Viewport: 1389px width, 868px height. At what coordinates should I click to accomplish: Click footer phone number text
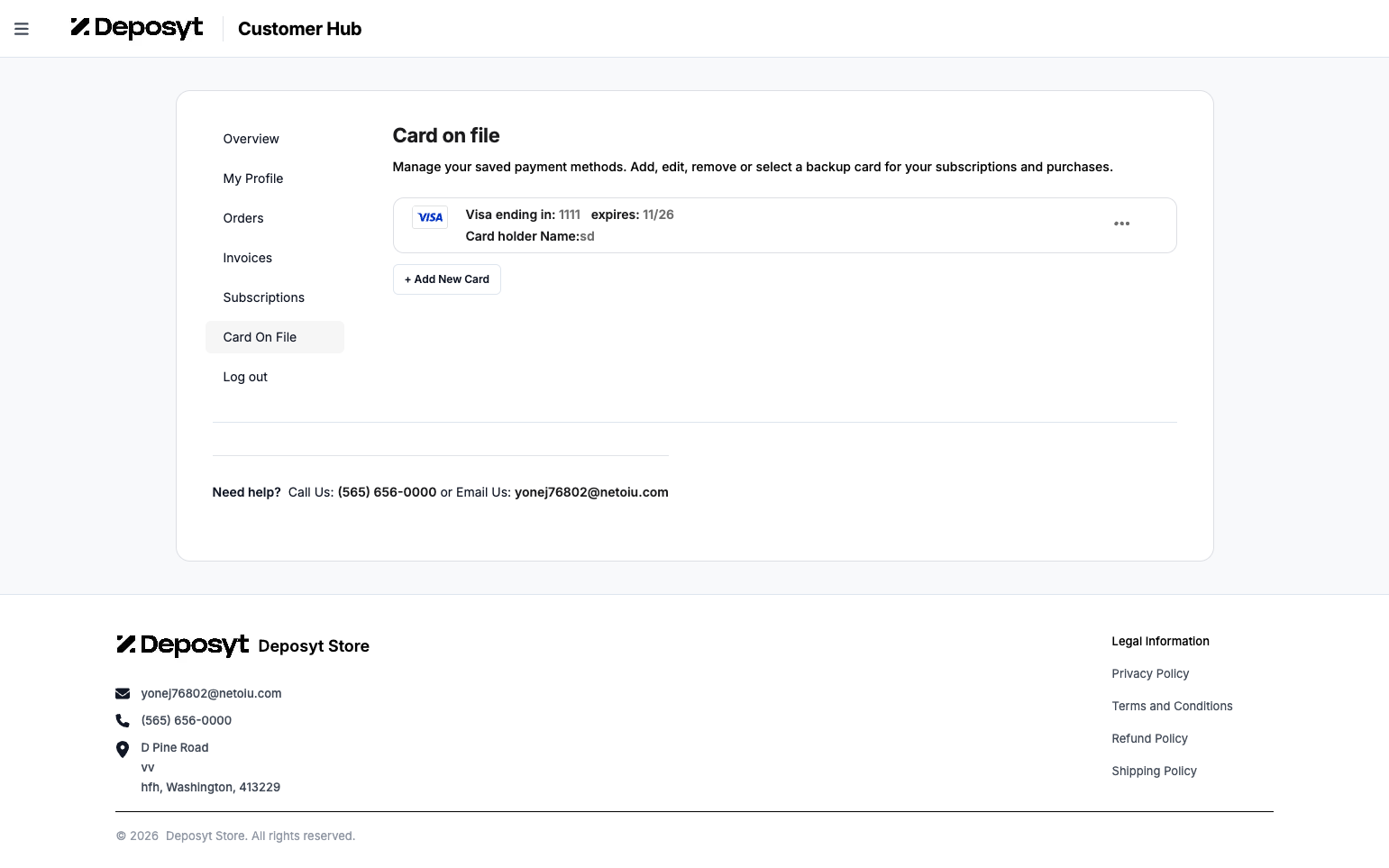(x=186, y=720)
